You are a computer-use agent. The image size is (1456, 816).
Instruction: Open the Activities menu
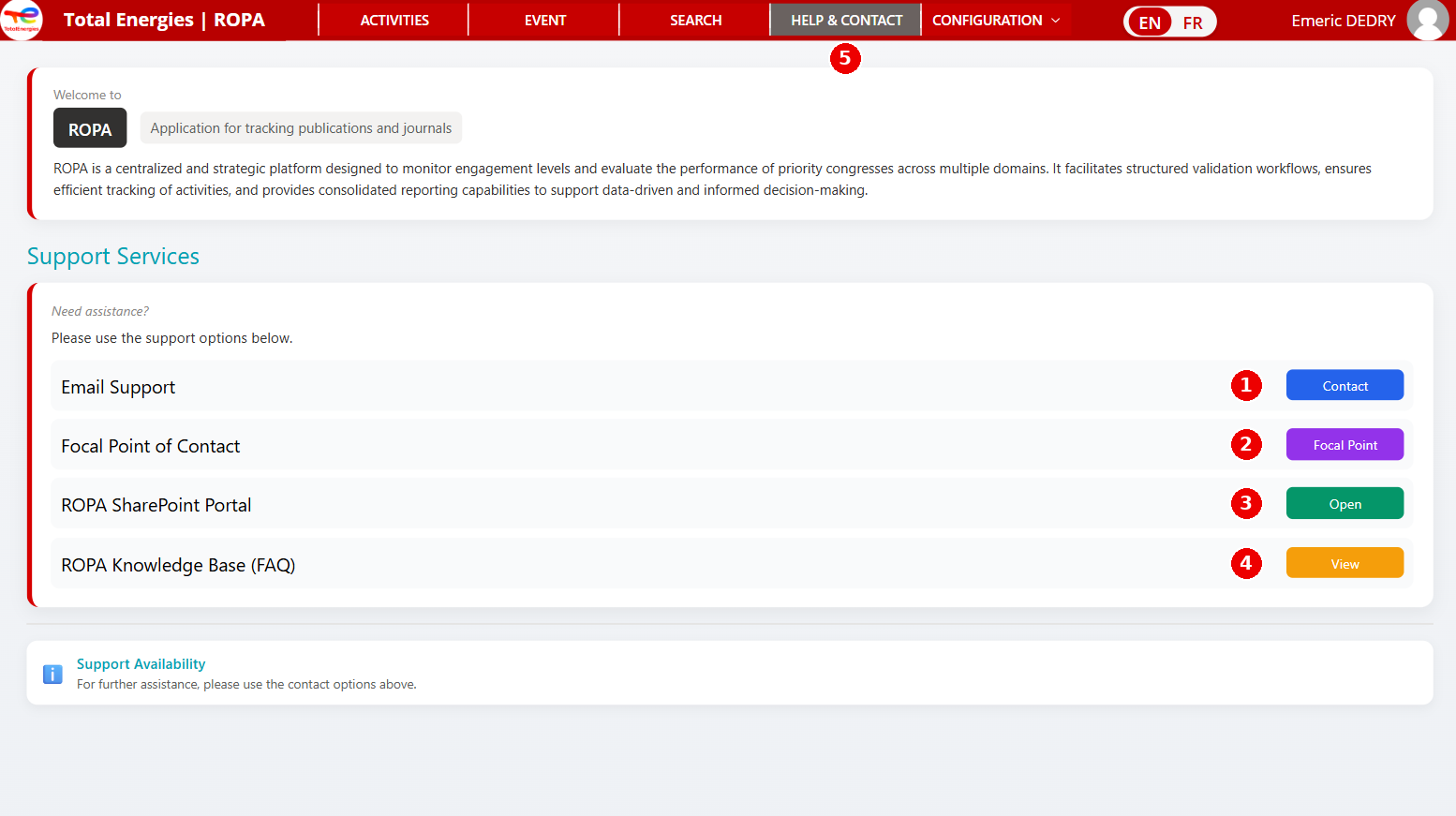(x=394, y=21)
